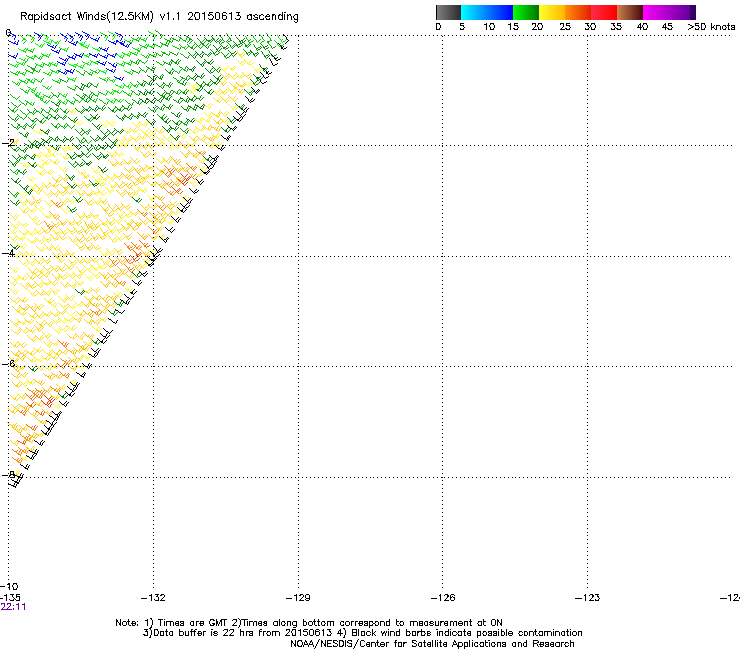Select the green 15-20 knots legend band
Image resolution: width=740 pixels, height=650 pixels.
pos(526,12)
